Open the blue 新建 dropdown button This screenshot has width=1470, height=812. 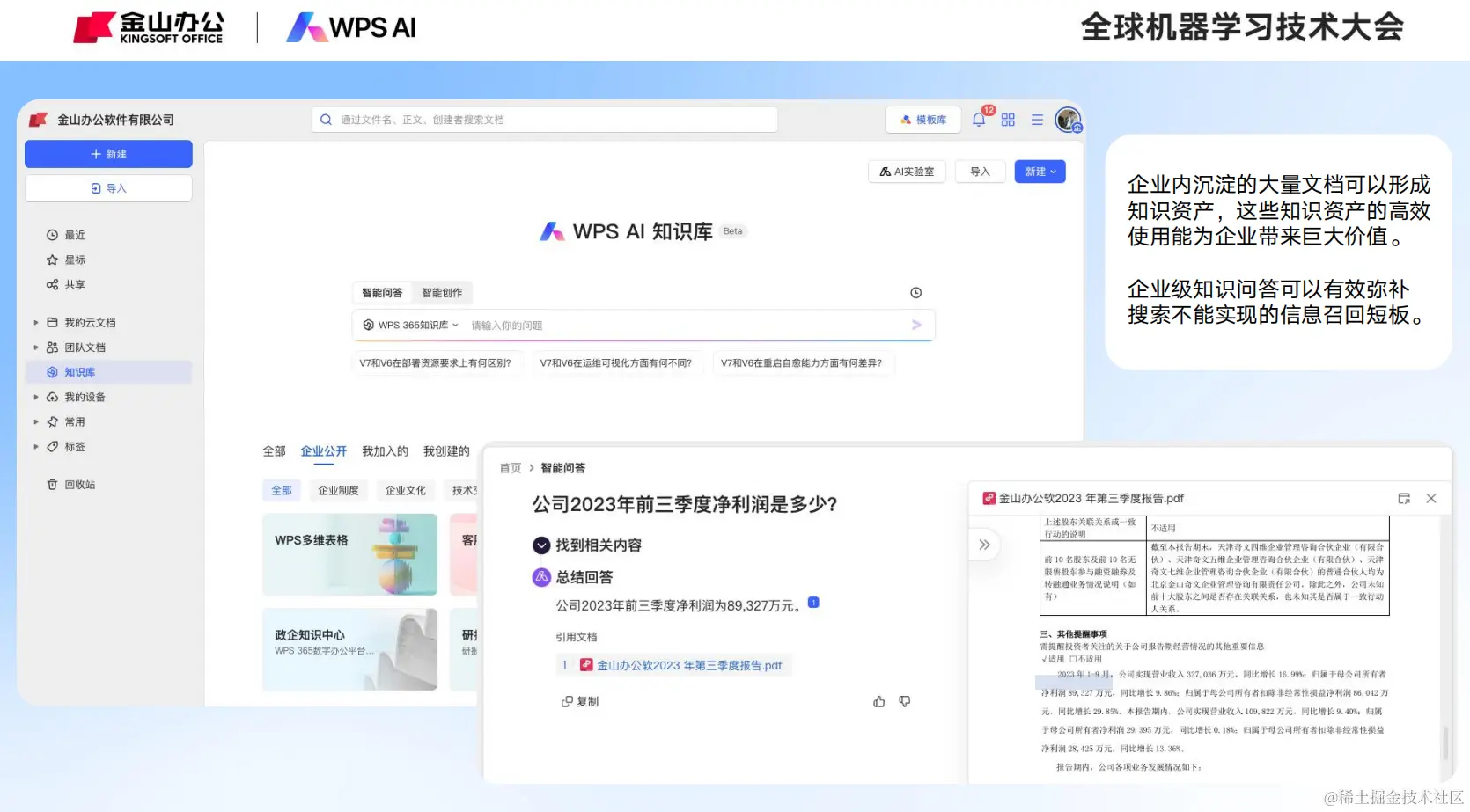(1040, 172)
